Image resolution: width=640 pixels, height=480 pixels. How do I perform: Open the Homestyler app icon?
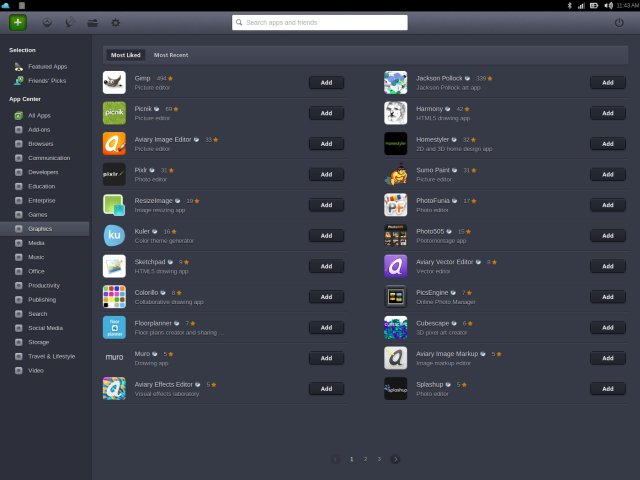tap(396, 144)
